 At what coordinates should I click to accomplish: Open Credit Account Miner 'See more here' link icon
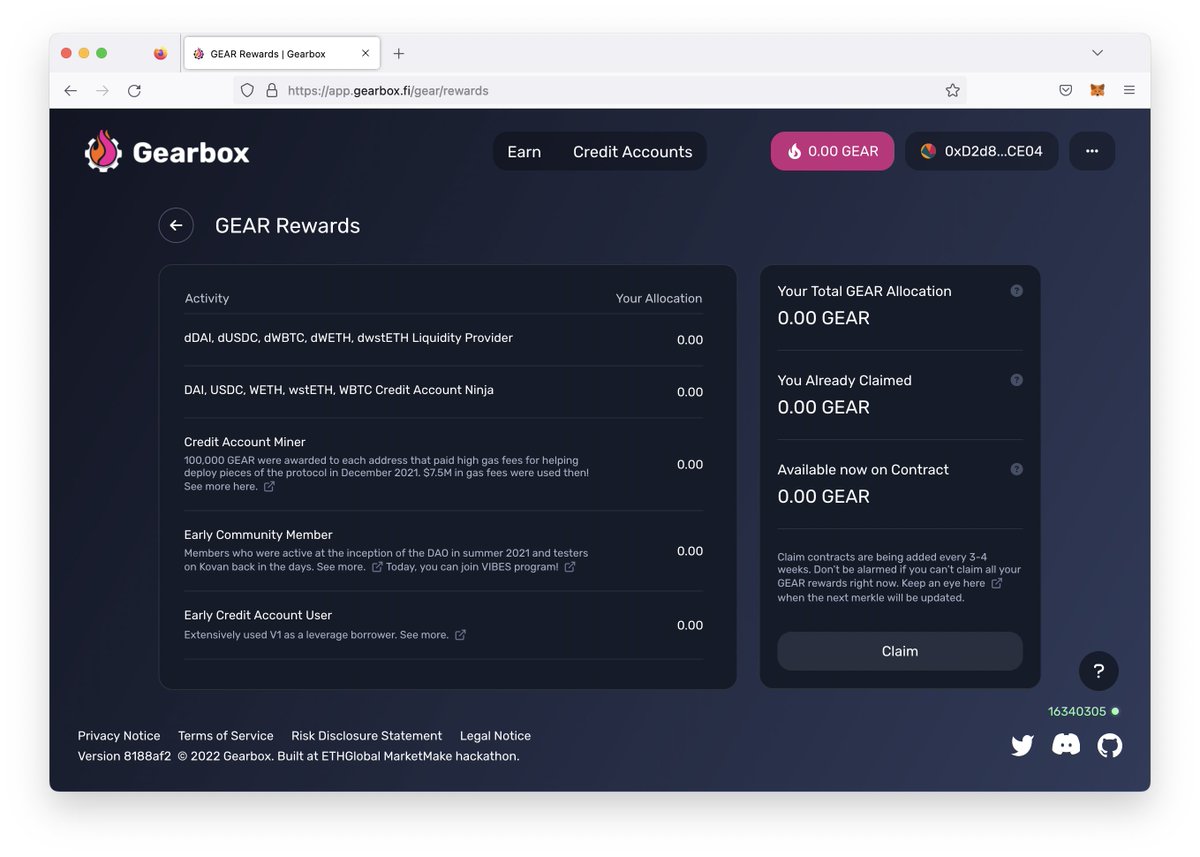coord(269,487)
